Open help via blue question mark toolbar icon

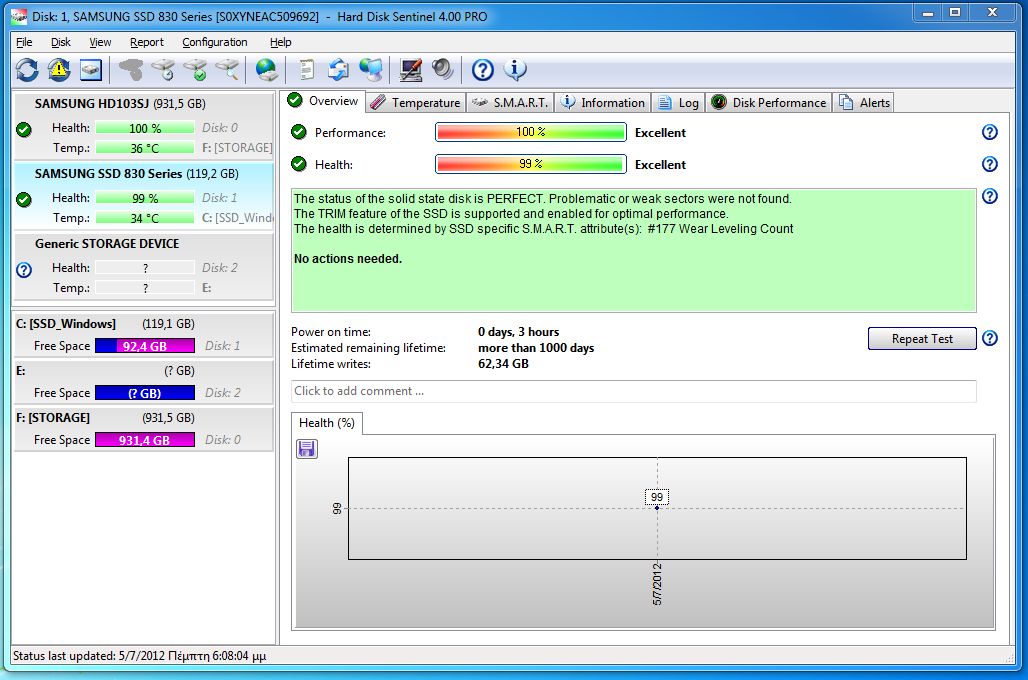[483, 70]
